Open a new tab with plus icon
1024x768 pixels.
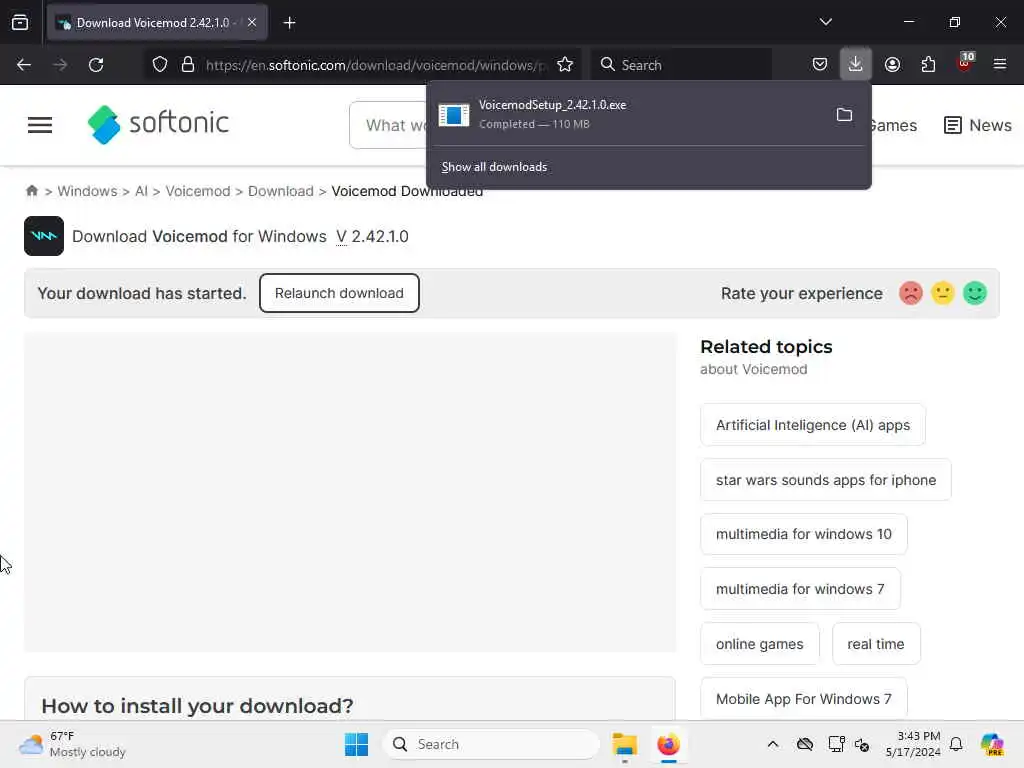(x=289, y=23)
